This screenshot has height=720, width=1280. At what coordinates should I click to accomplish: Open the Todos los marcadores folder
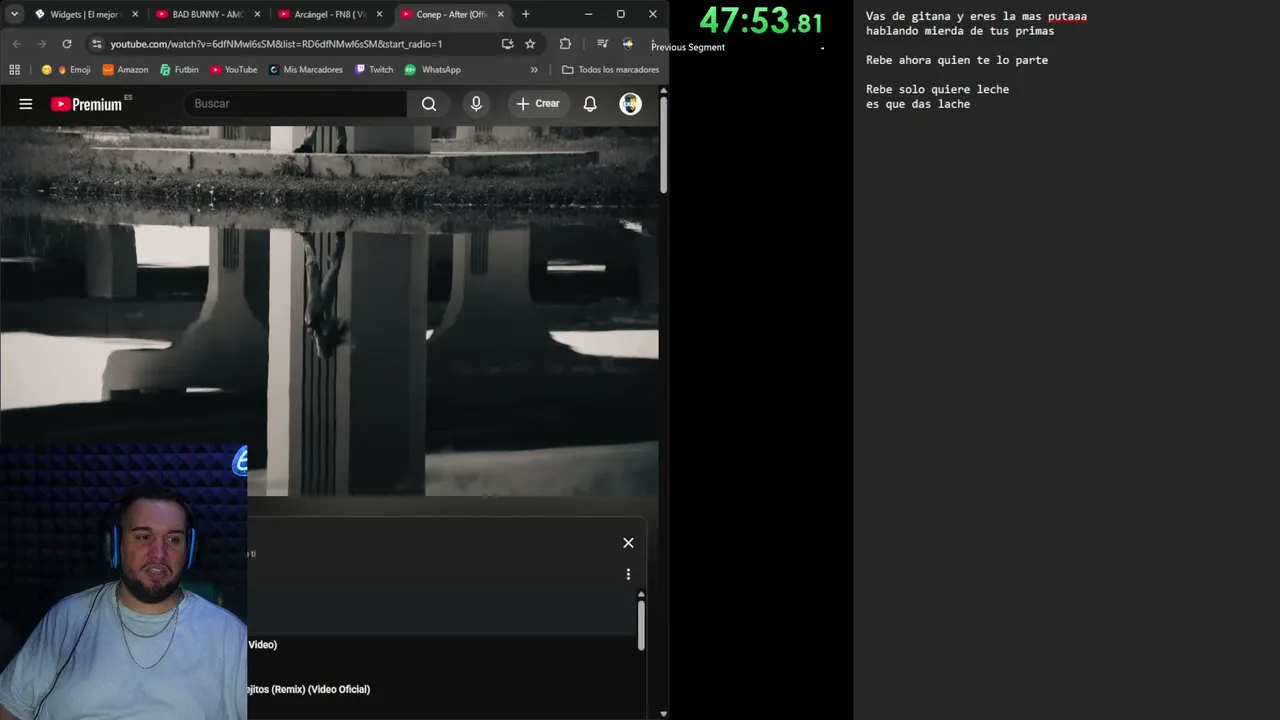tap(610, 70)
